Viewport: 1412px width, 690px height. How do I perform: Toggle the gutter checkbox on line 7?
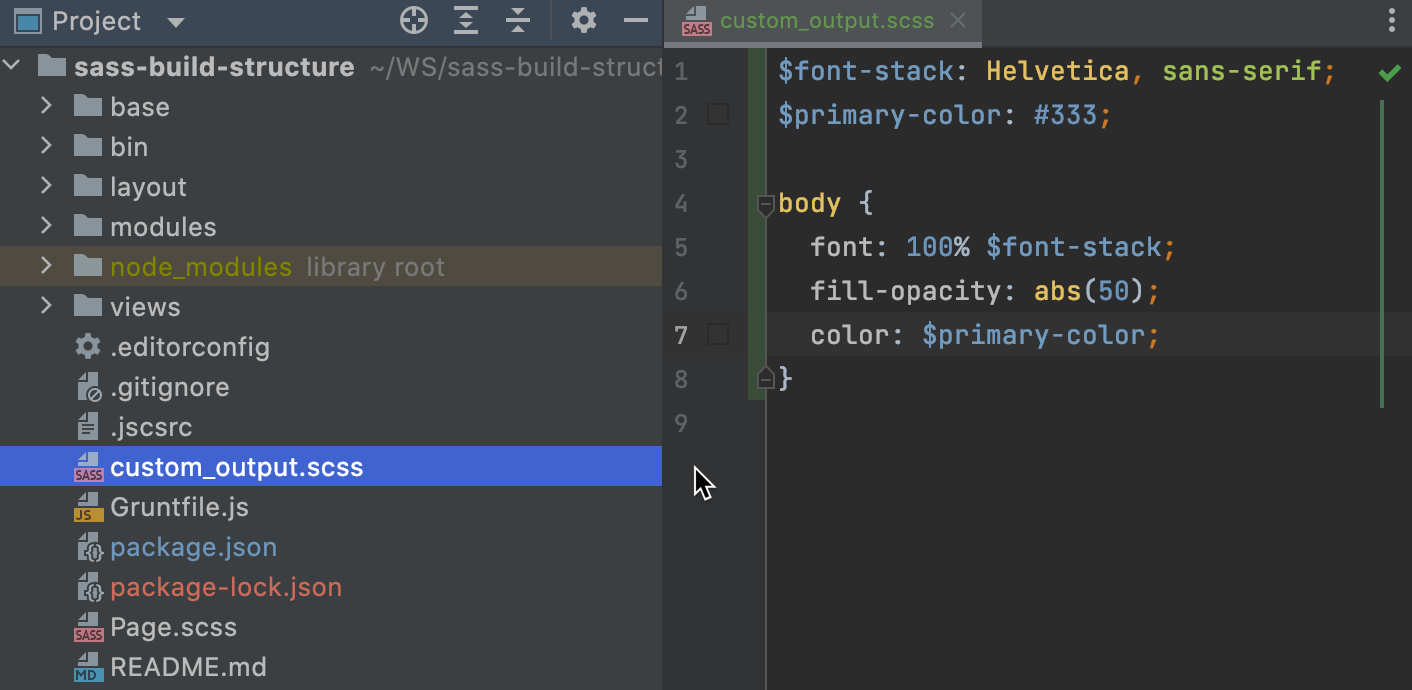[717, 335]
